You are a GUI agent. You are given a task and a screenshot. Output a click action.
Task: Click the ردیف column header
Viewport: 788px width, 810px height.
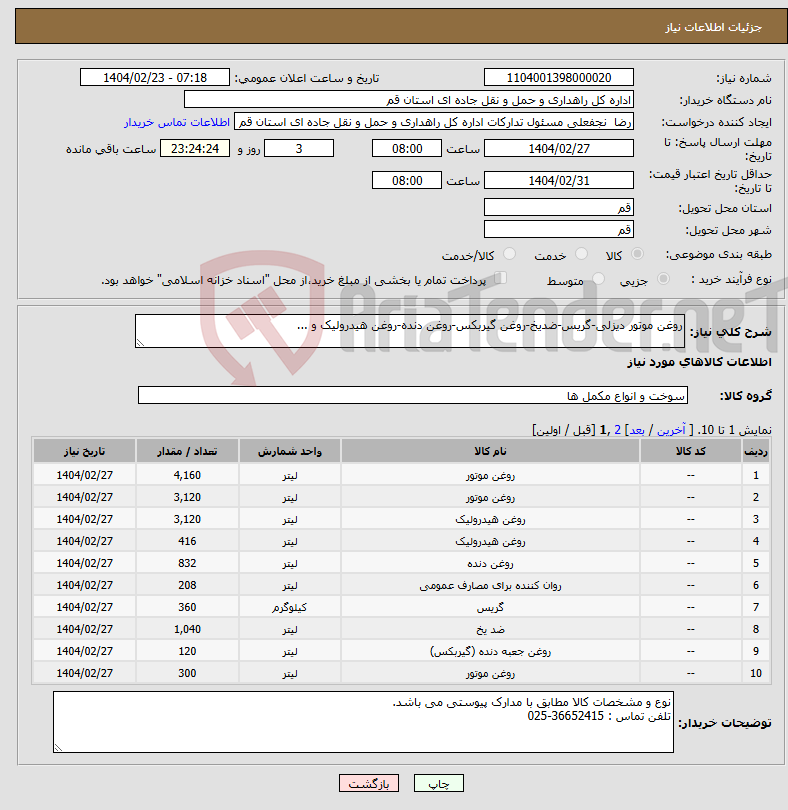point(755,451)
